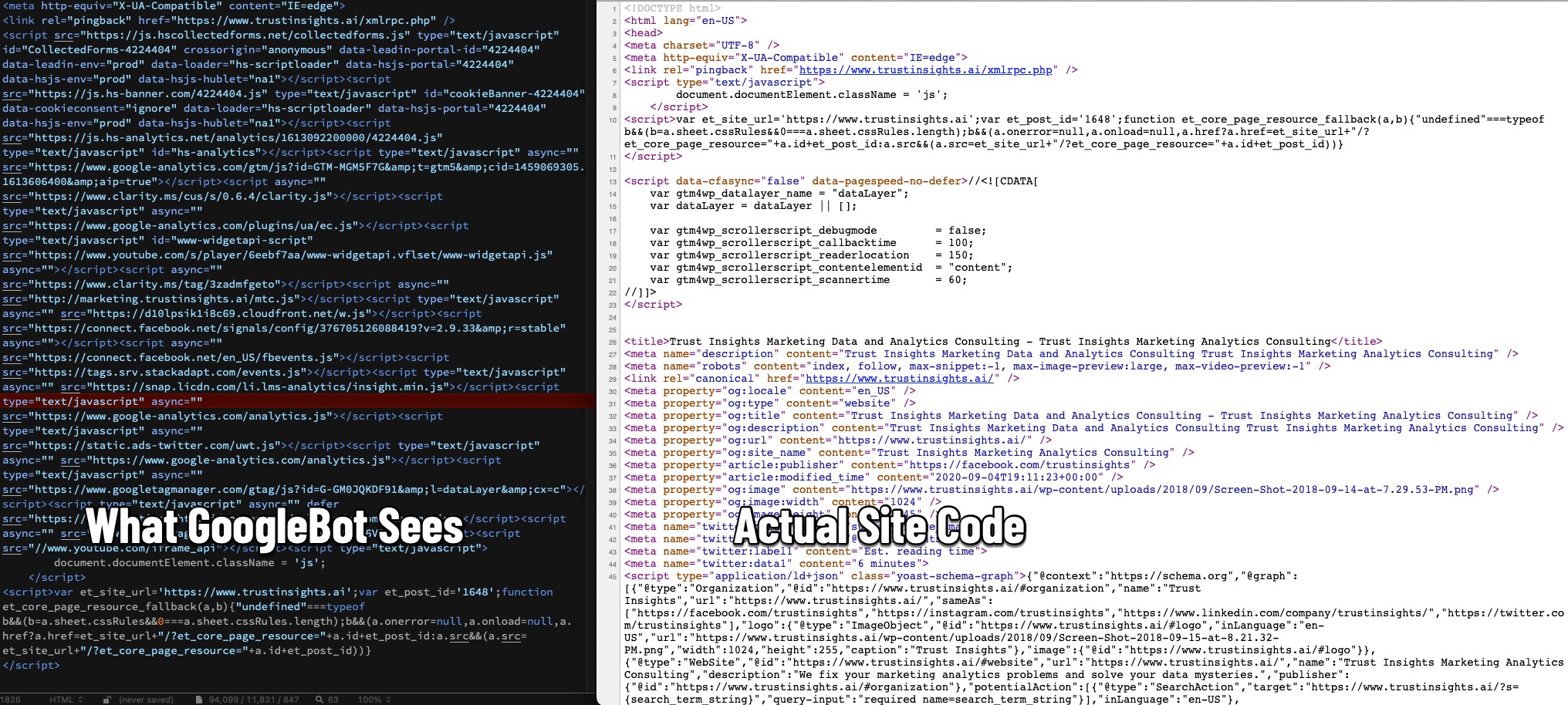The width and height of the screenshot is (1568, 705).
Task: Click the twitter:data1 "6 minutes" meta line
Action: pyautogui.click(x=776, y=564)
